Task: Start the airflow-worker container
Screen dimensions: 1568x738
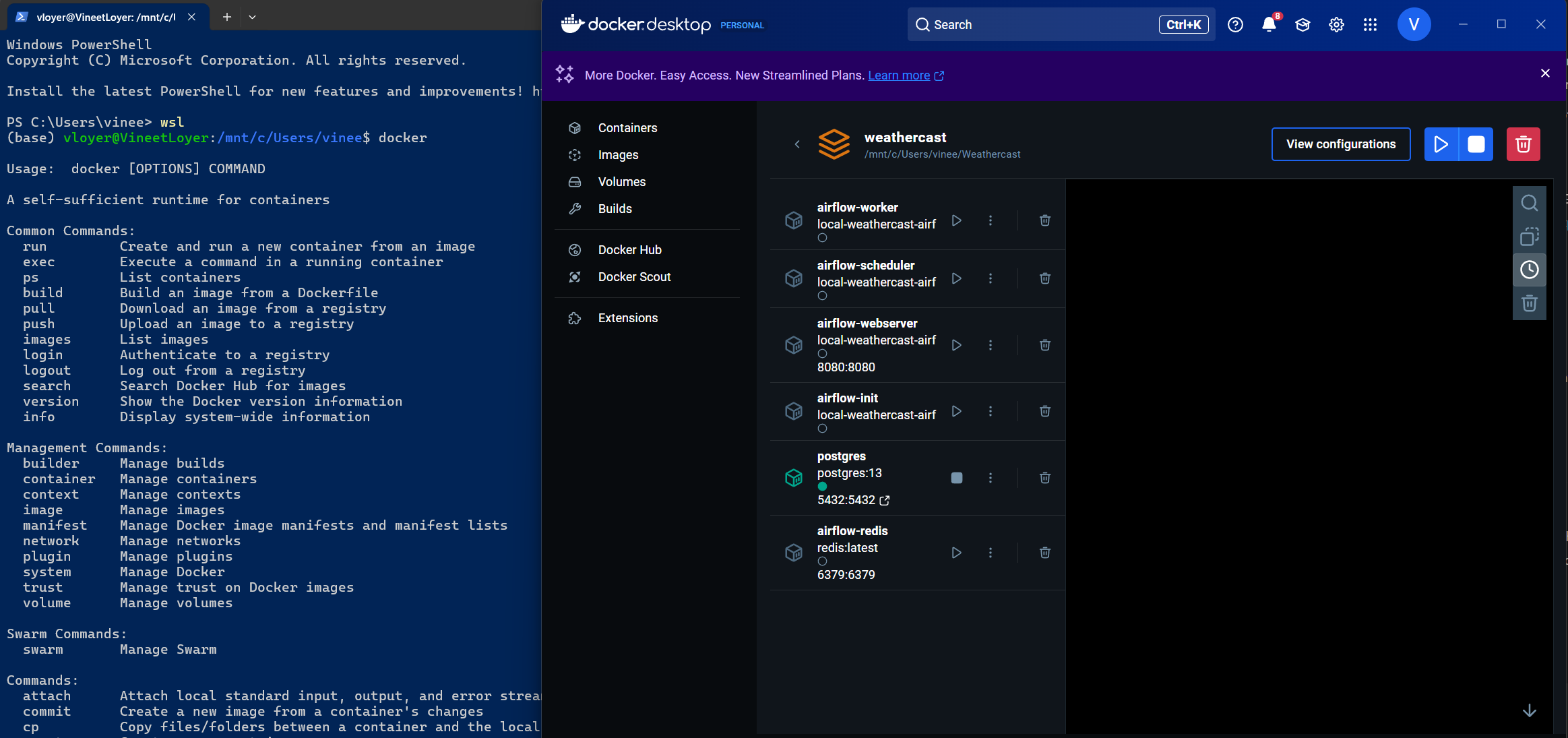Action: [x=956, y=220]
